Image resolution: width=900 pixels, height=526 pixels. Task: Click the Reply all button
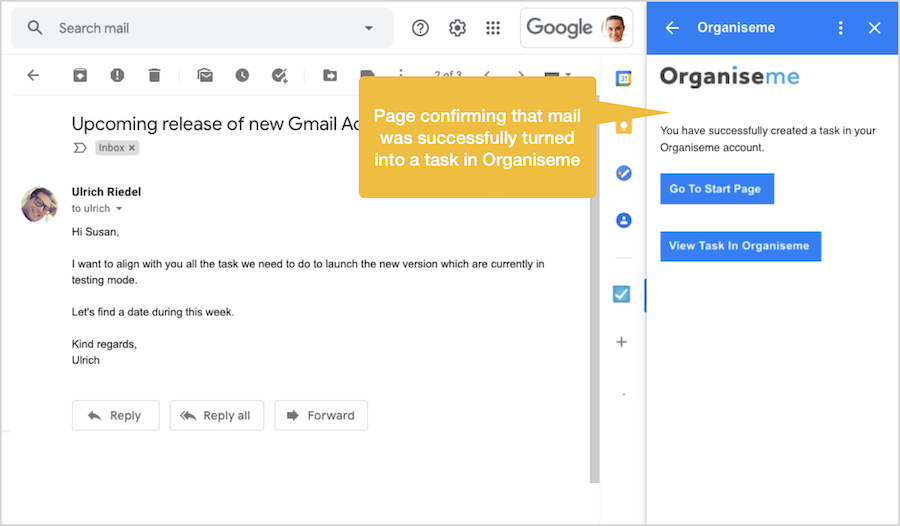pyautogui.click(x=216, y=415)
